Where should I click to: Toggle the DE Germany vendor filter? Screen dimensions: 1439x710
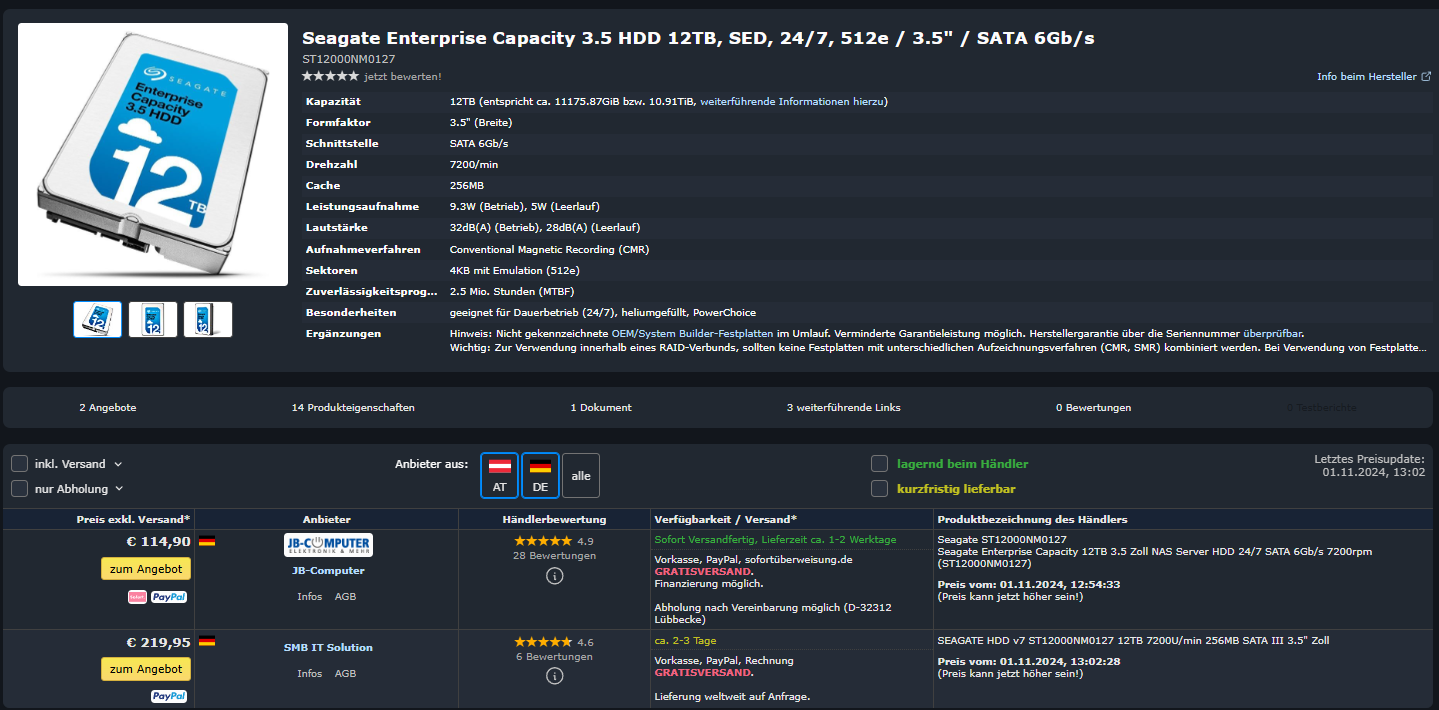click(x=540, y=475)
